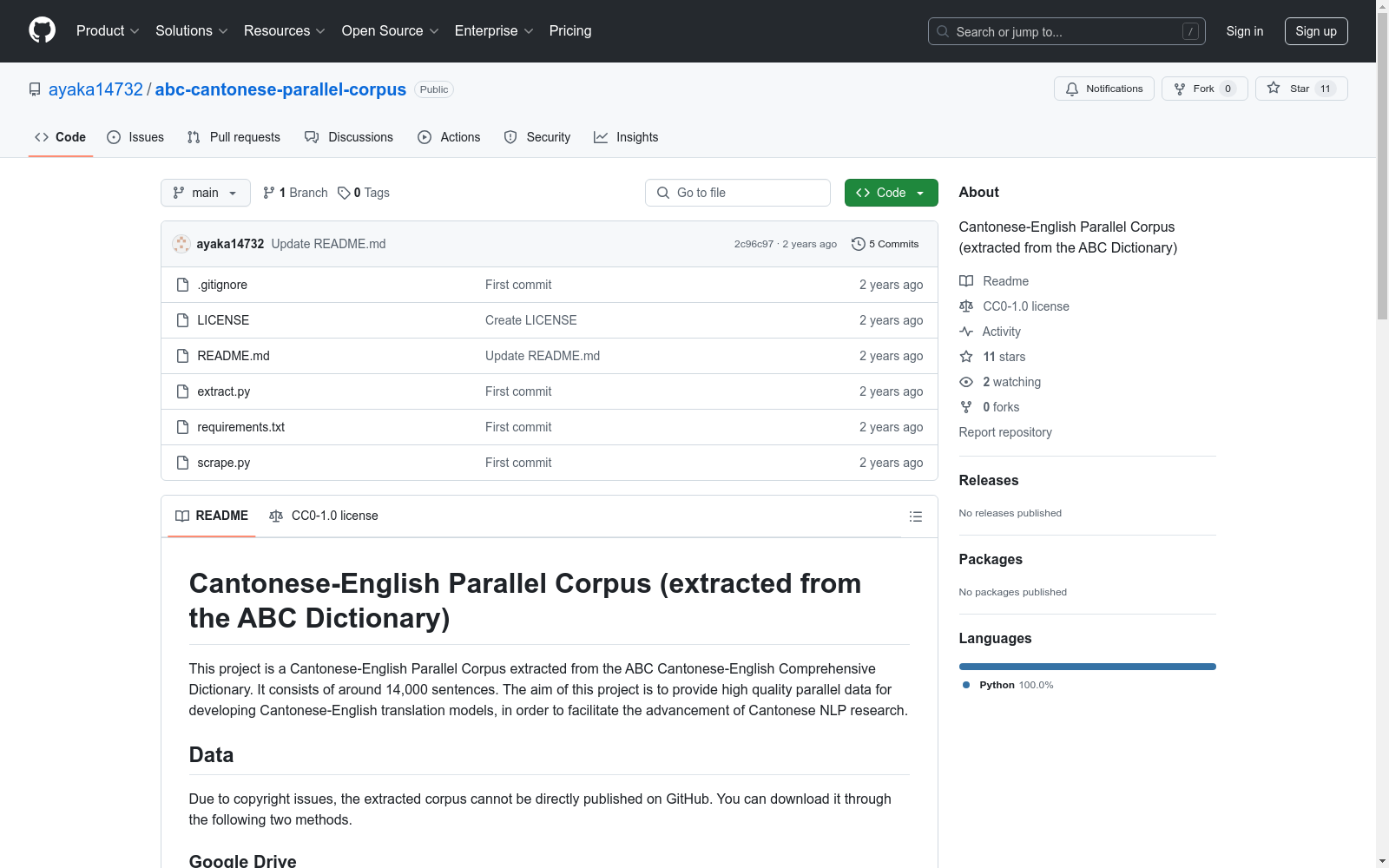Click the fork icon beside 0 forks
The height and width of the screenshot is (868, 1389).
(966, 407)
